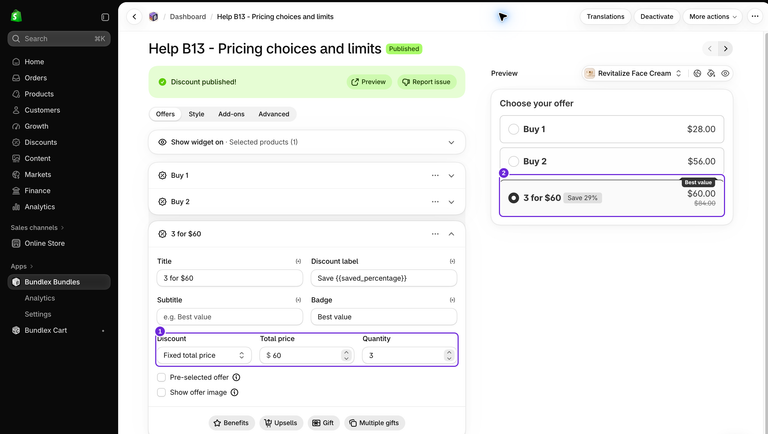Click the Shopify logo icon
Screen dimensions: 768x434
(x=16, y=16)
